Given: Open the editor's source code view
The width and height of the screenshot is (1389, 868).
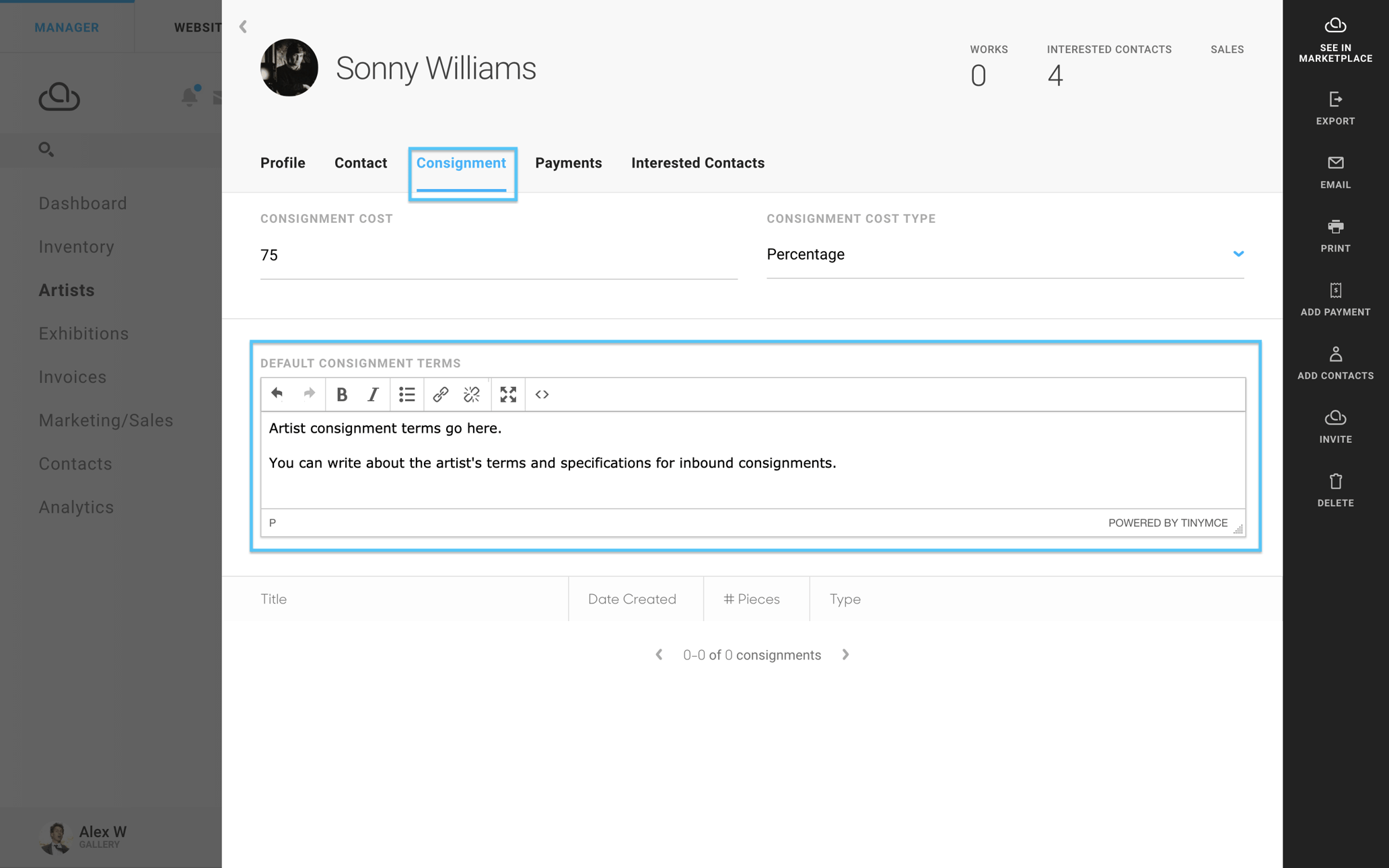Looking at the screenshot, I should coord(541,394).
